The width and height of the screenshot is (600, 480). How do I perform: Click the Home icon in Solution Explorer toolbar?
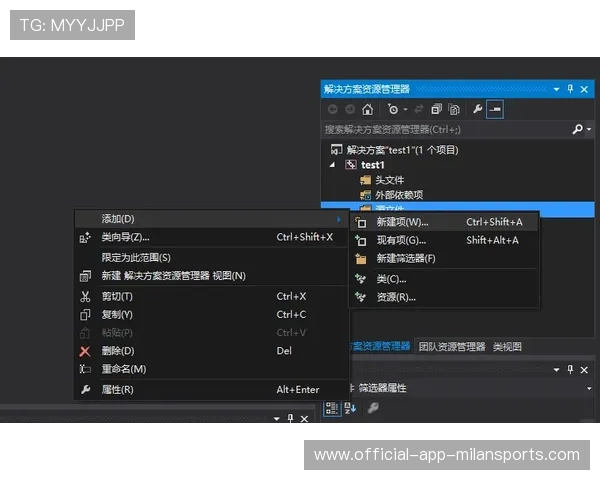(367, 110)
